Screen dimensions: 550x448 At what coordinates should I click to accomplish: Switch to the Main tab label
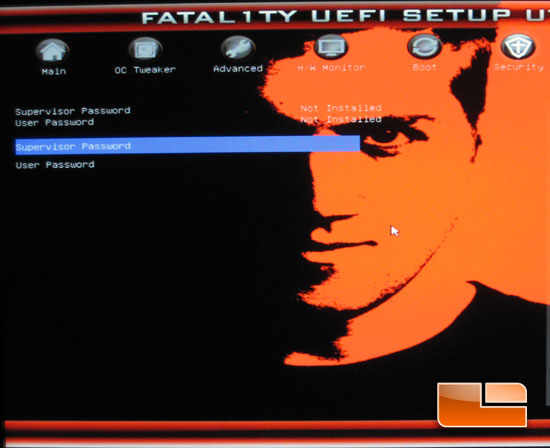[54, 72]
